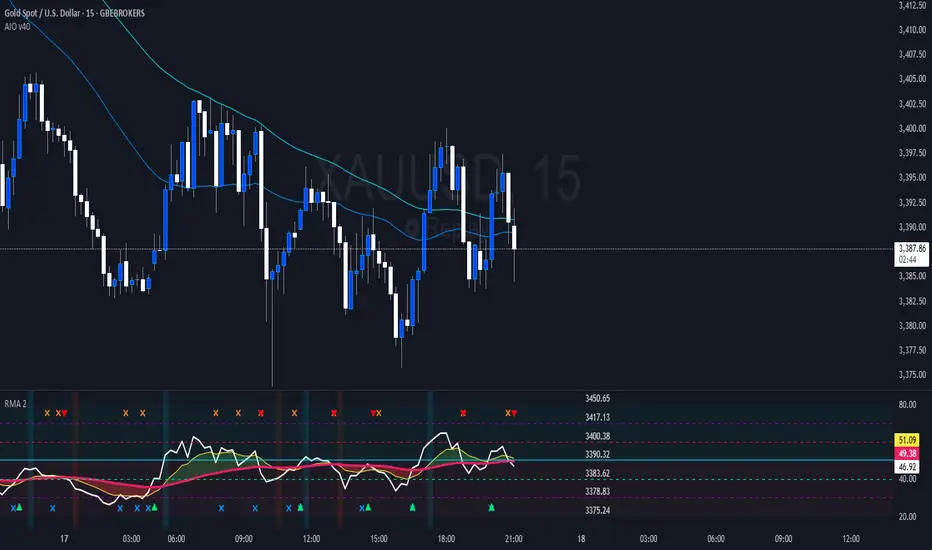Click the 3,395.00 price axis label

(x=912, y=177)
